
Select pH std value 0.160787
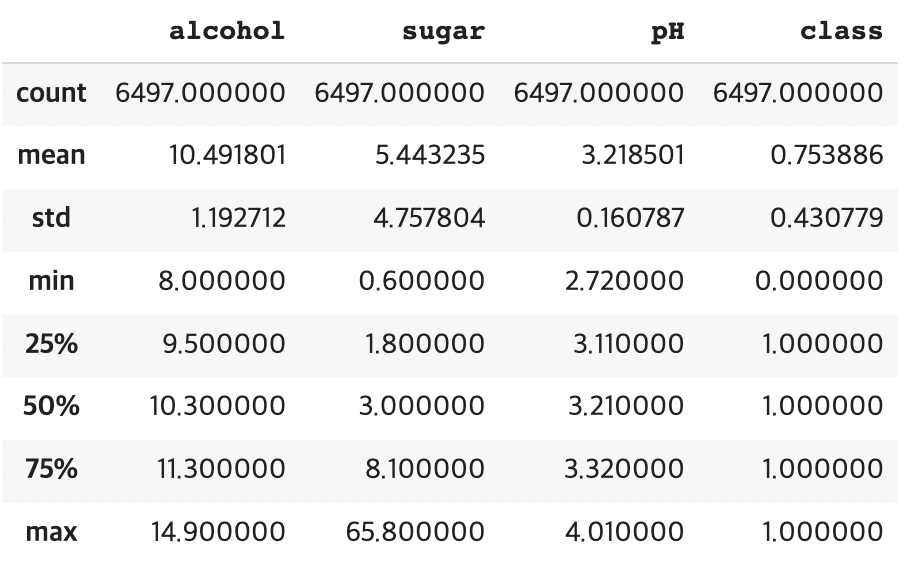tap(630, 218)
